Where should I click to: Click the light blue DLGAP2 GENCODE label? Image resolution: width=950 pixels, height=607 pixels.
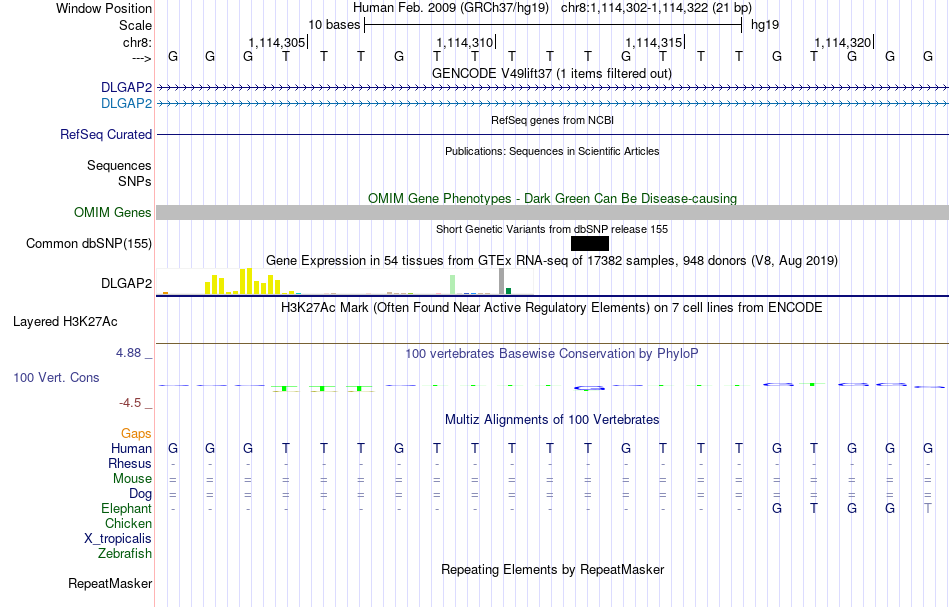click(x=127, y=104)
